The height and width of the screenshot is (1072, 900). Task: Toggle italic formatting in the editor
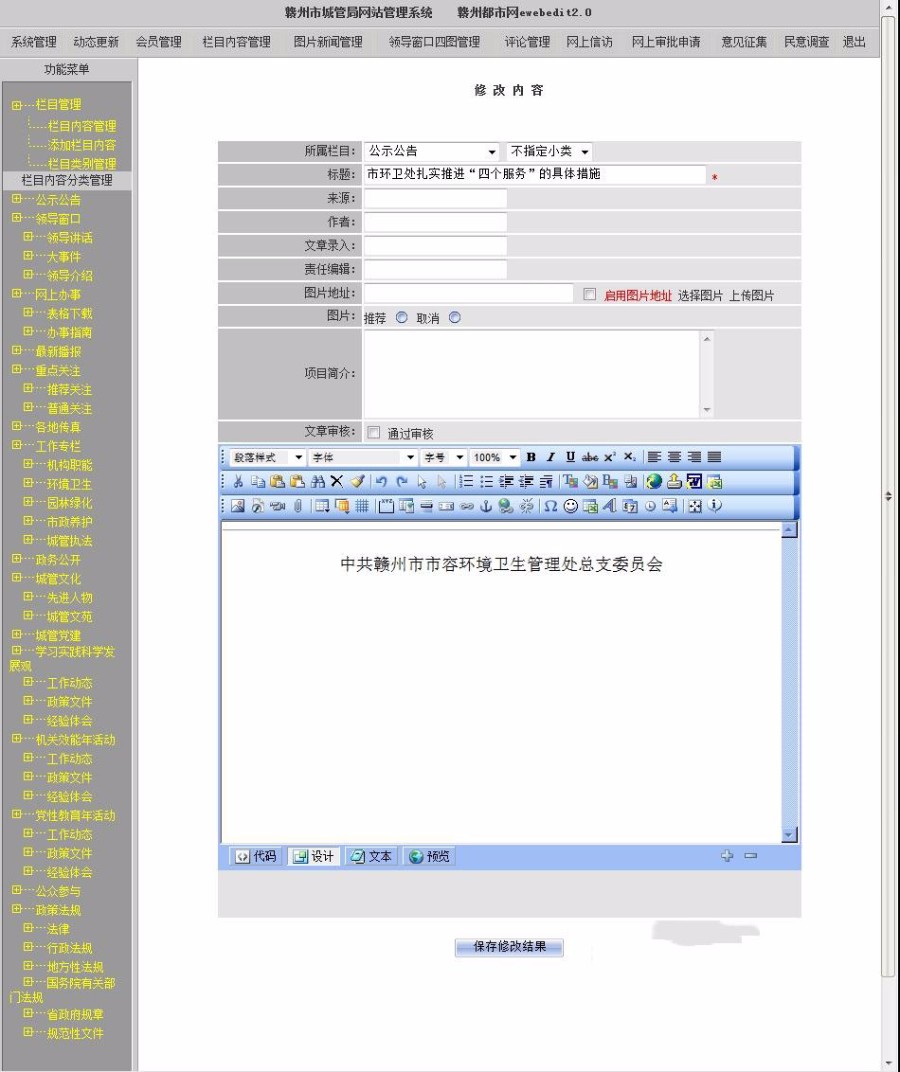[x=551, y=457]
